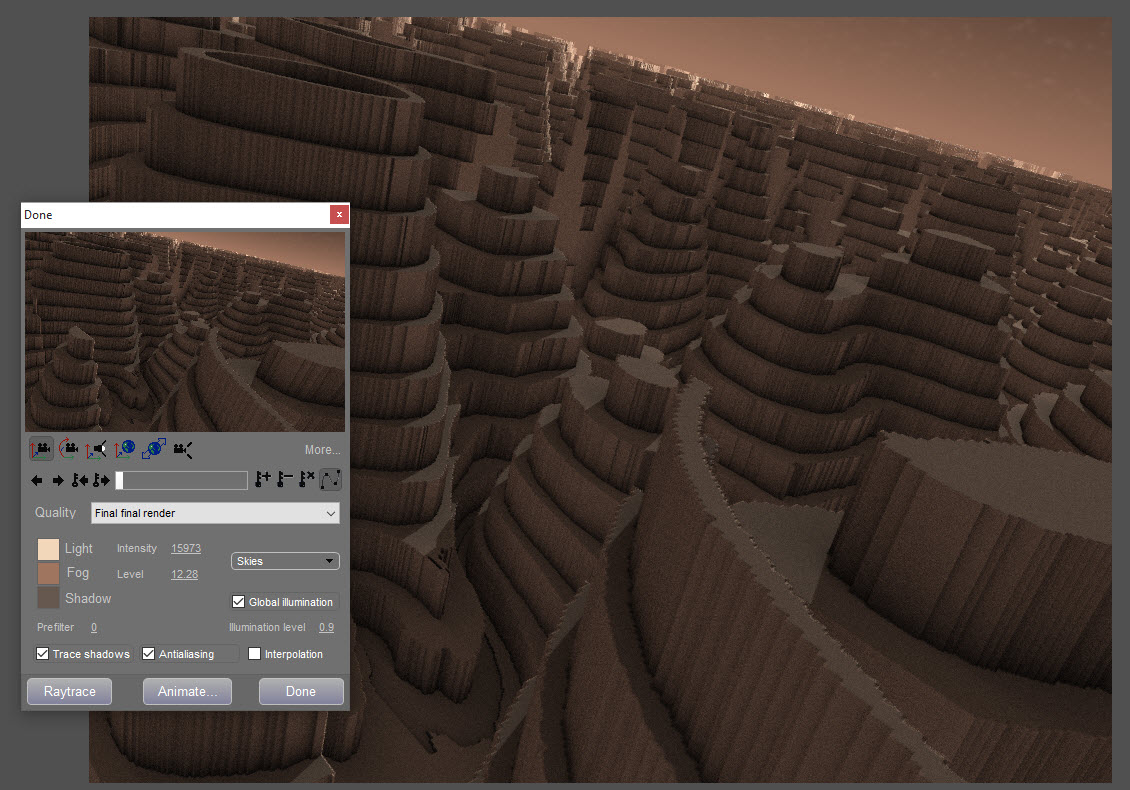Screen dimensions: 1130x790
Task: Delete keyframe using the key-x icon
Action: (307, 480)
